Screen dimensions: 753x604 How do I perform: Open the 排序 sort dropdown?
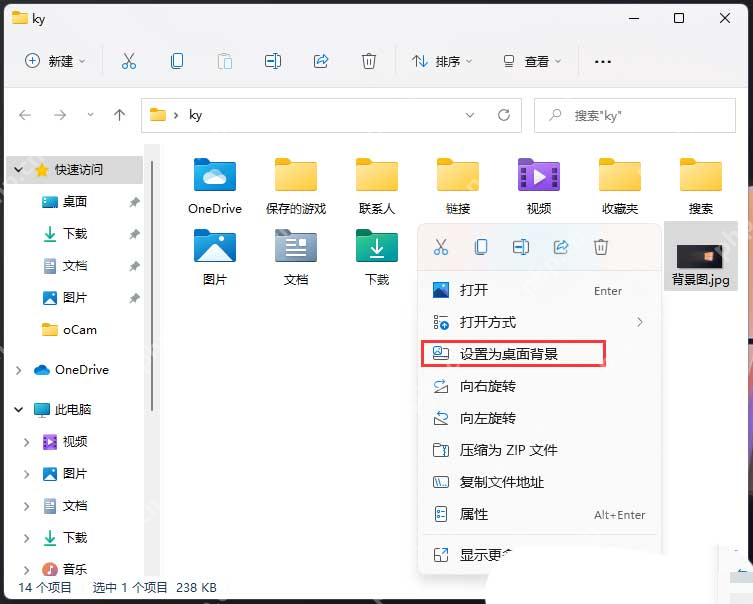442,61
